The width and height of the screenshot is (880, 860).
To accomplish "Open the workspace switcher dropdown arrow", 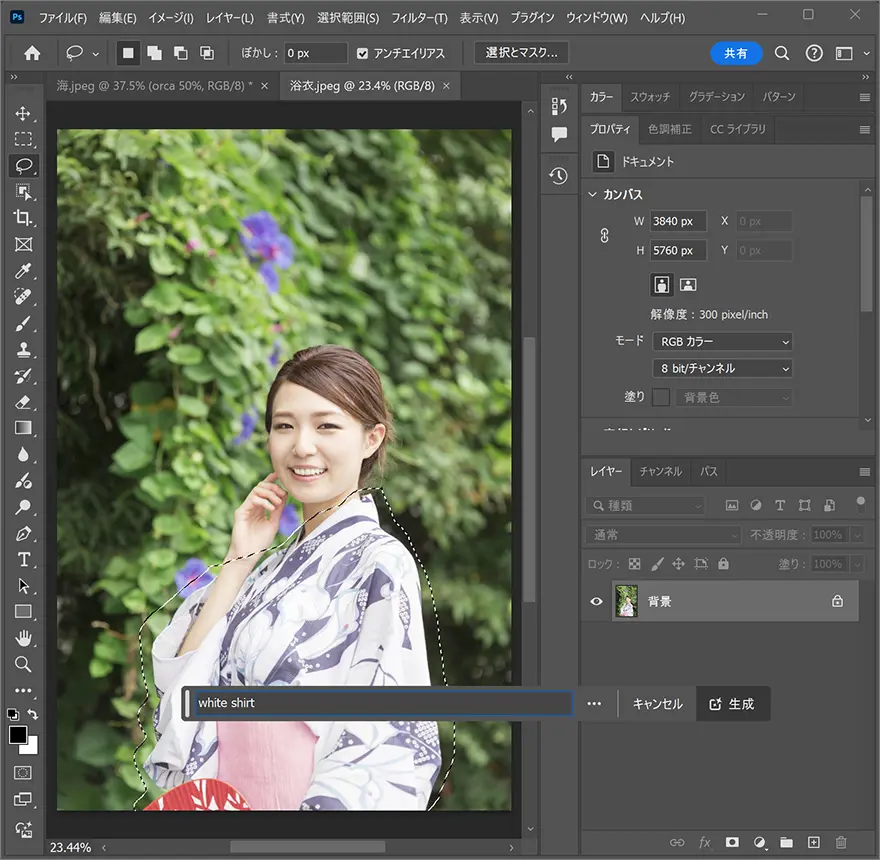I will click(x=867, y=53).
